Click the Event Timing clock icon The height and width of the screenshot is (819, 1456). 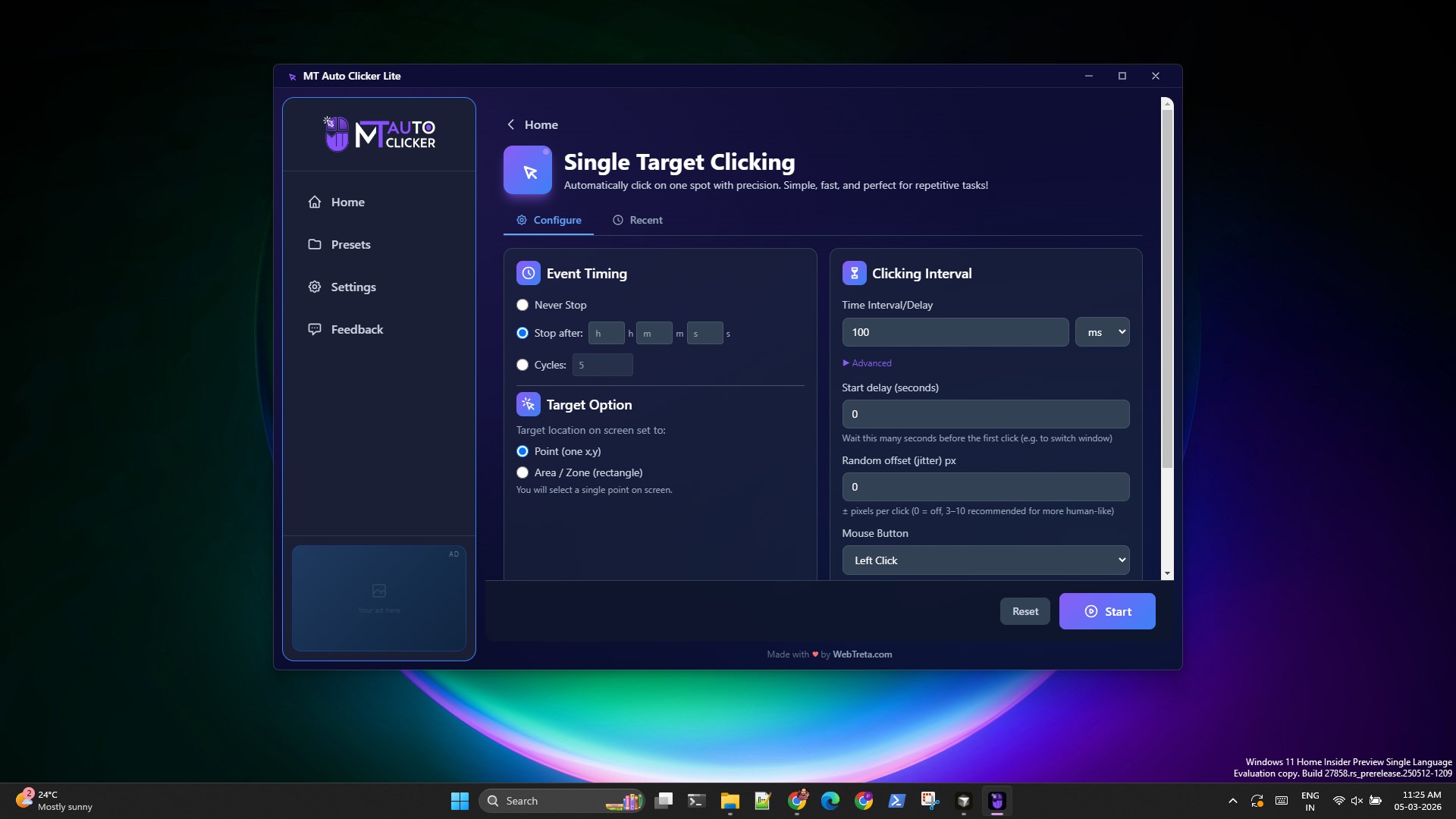(529, 274)
